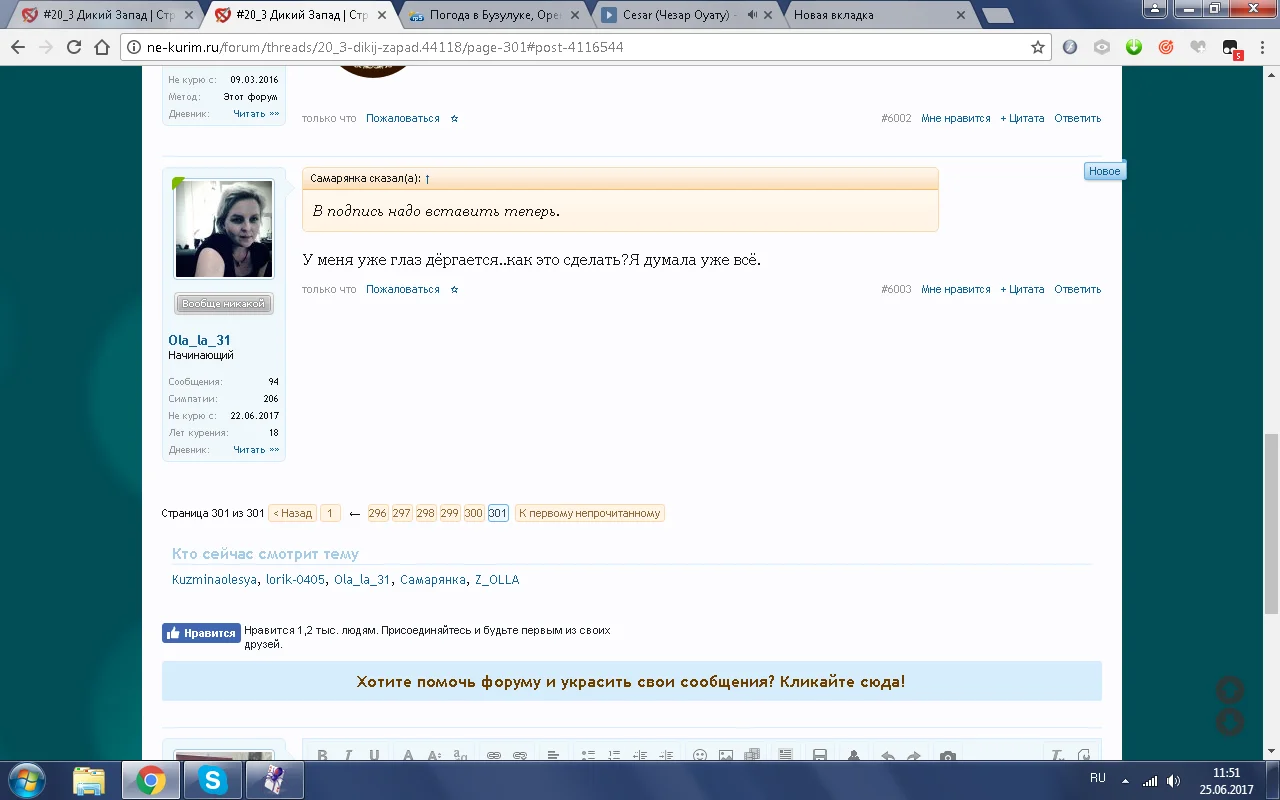The width and height of the screenshot is (1280, 800).
Task: Open Ola_la_31's diary via Читать »»
Action: pos(256,450)
